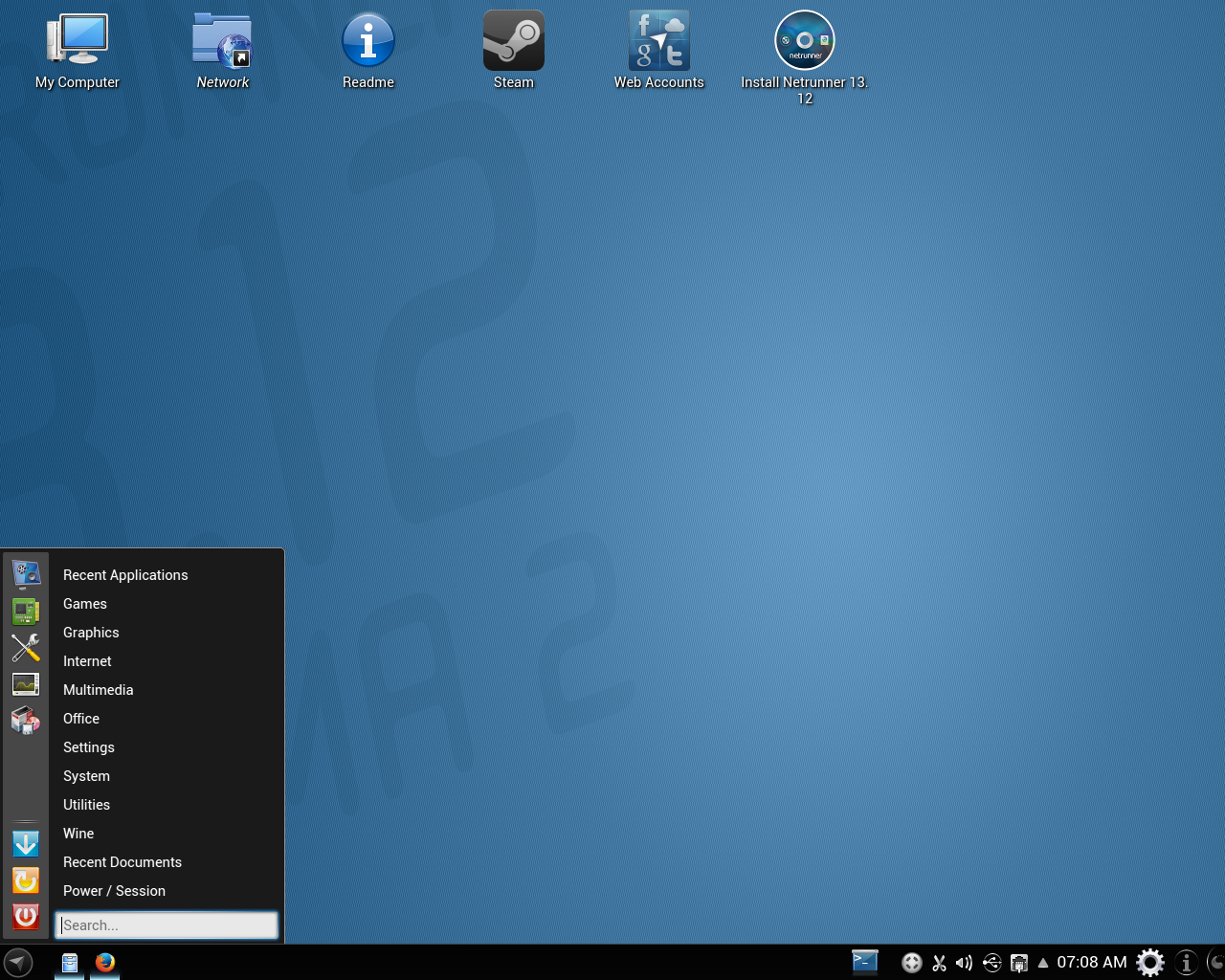Open the terminal icon in the panel
Screen dimensions: 1225x980
(865, 962)
